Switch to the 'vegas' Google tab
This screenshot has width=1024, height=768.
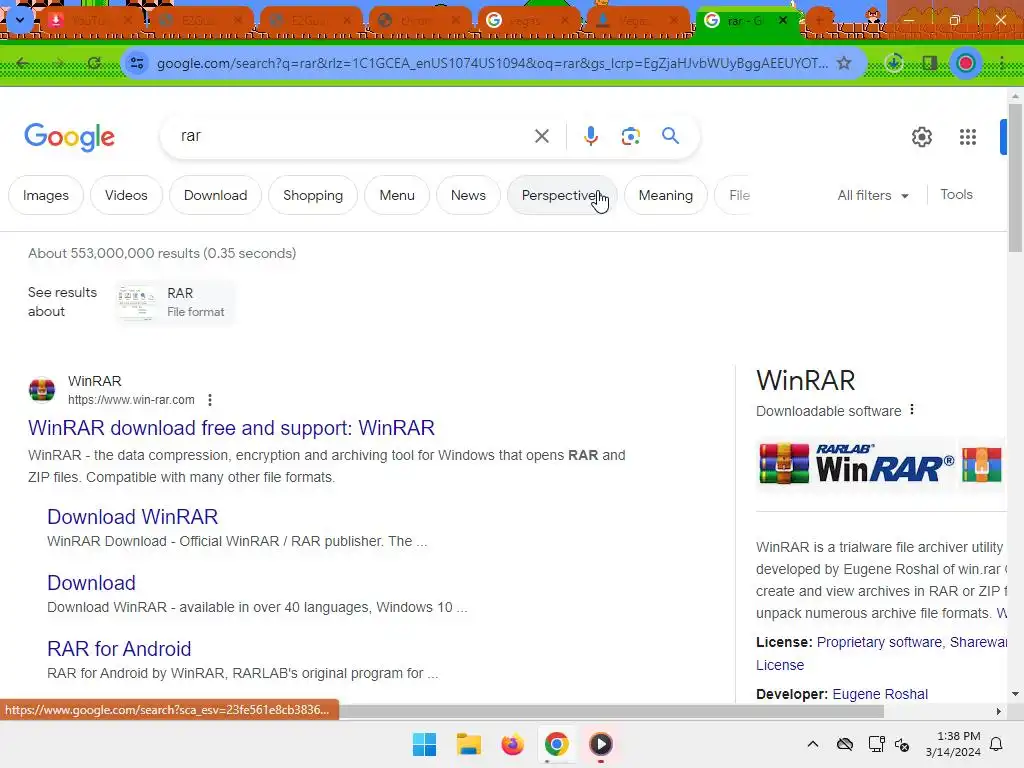point(529,21)
